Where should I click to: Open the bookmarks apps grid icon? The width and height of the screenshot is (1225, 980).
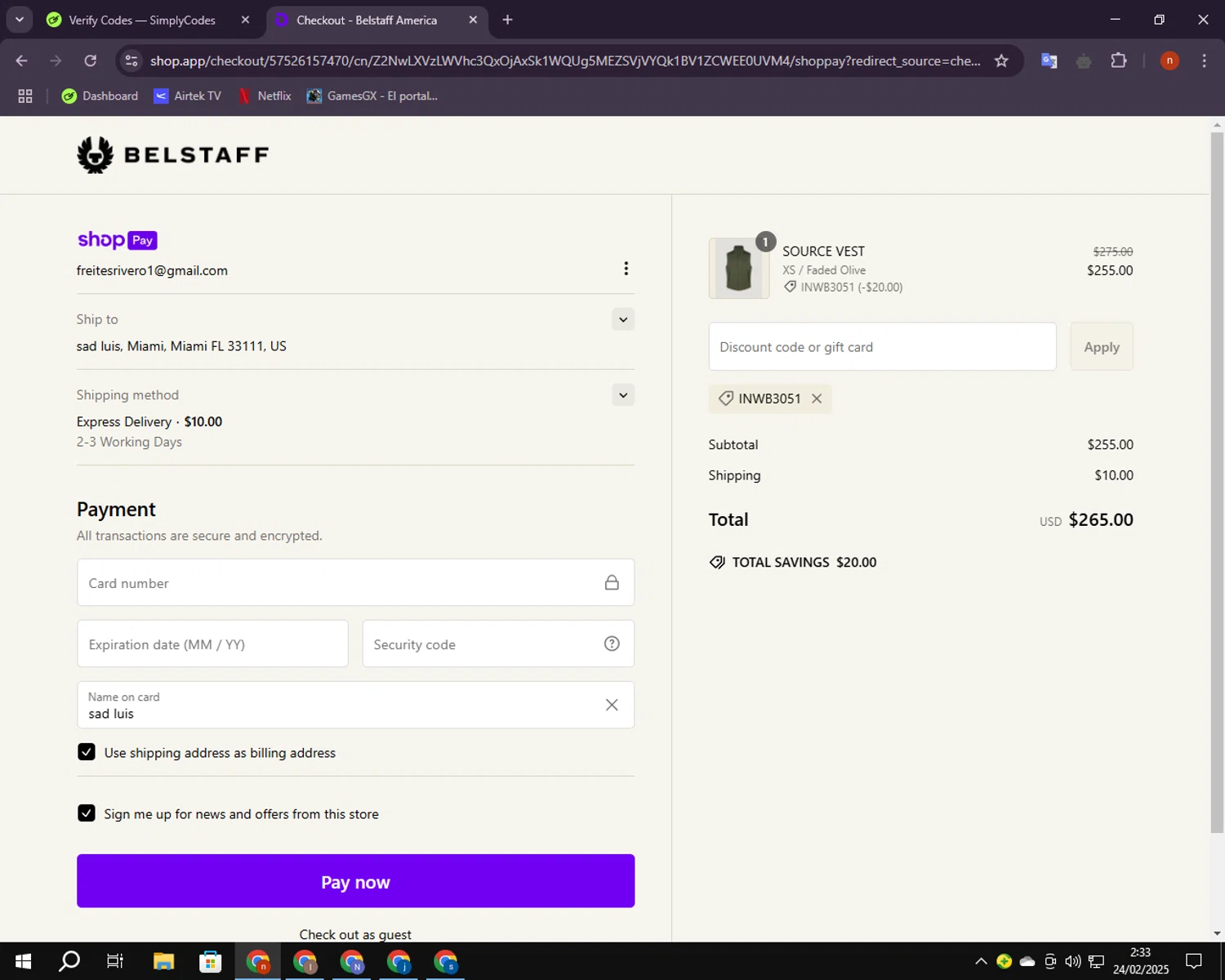(25, 96)
